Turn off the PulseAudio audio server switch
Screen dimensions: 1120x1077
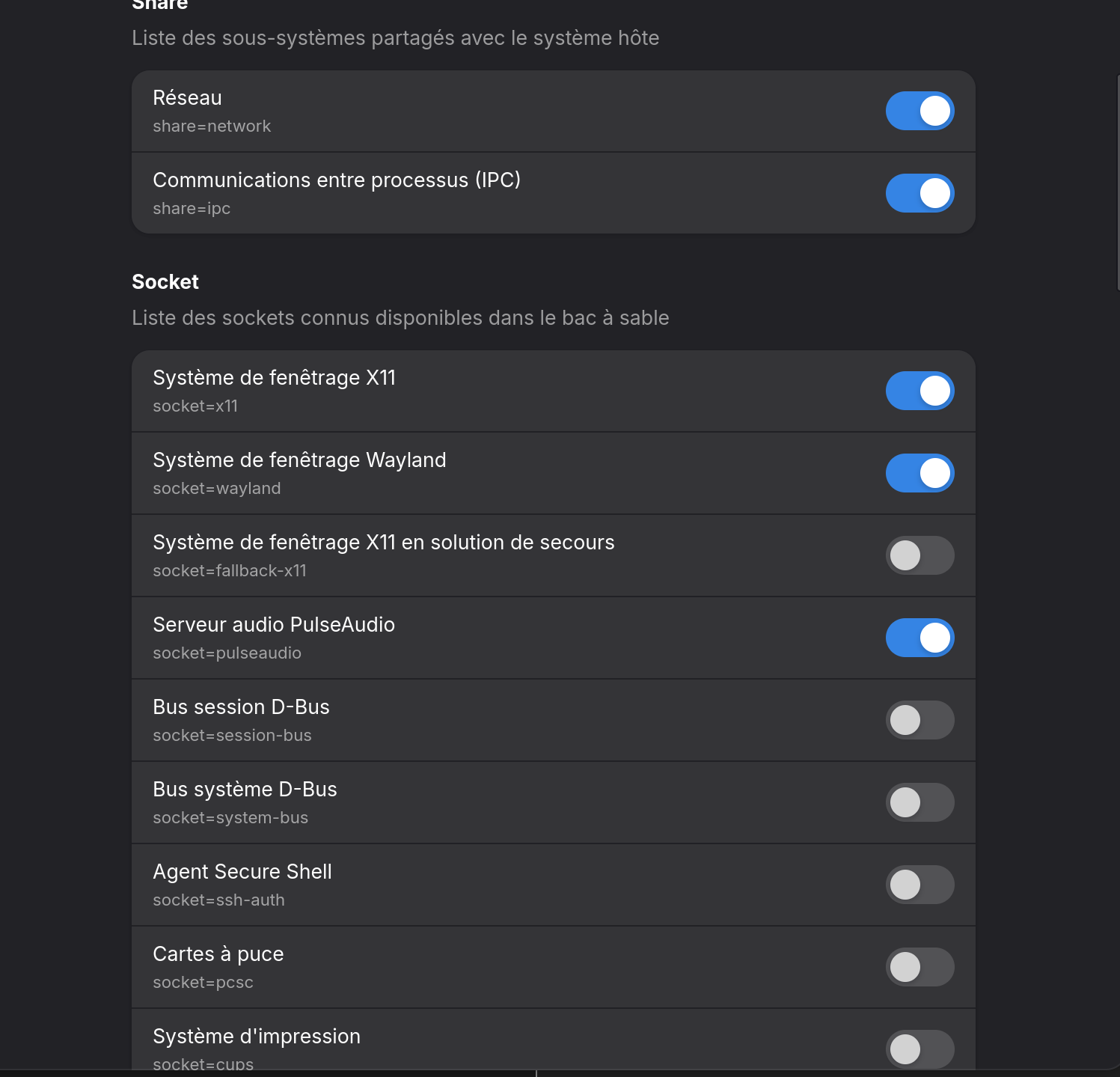click(919, 638)
